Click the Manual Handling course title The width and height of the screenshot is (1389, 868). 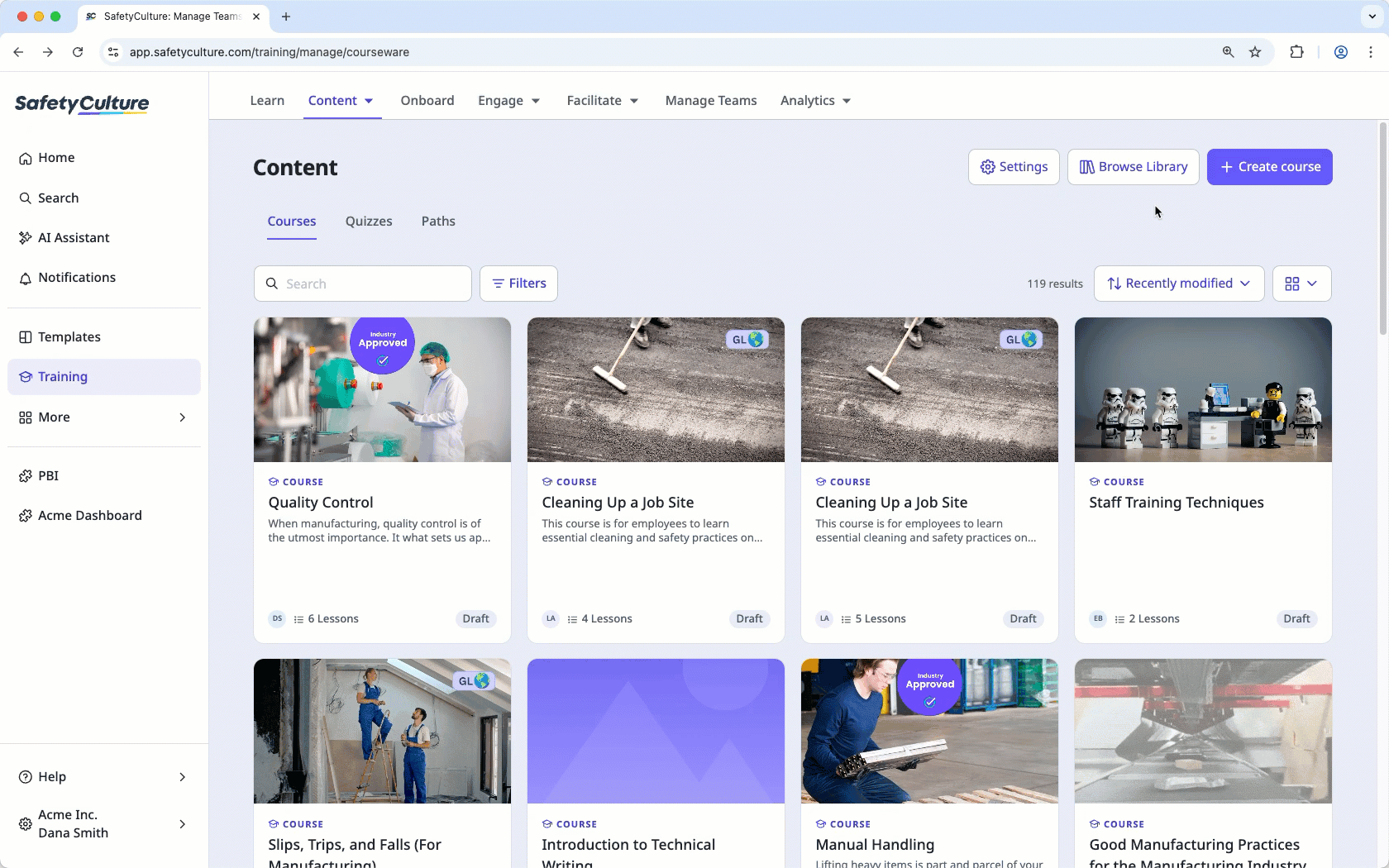coord(875,845)
